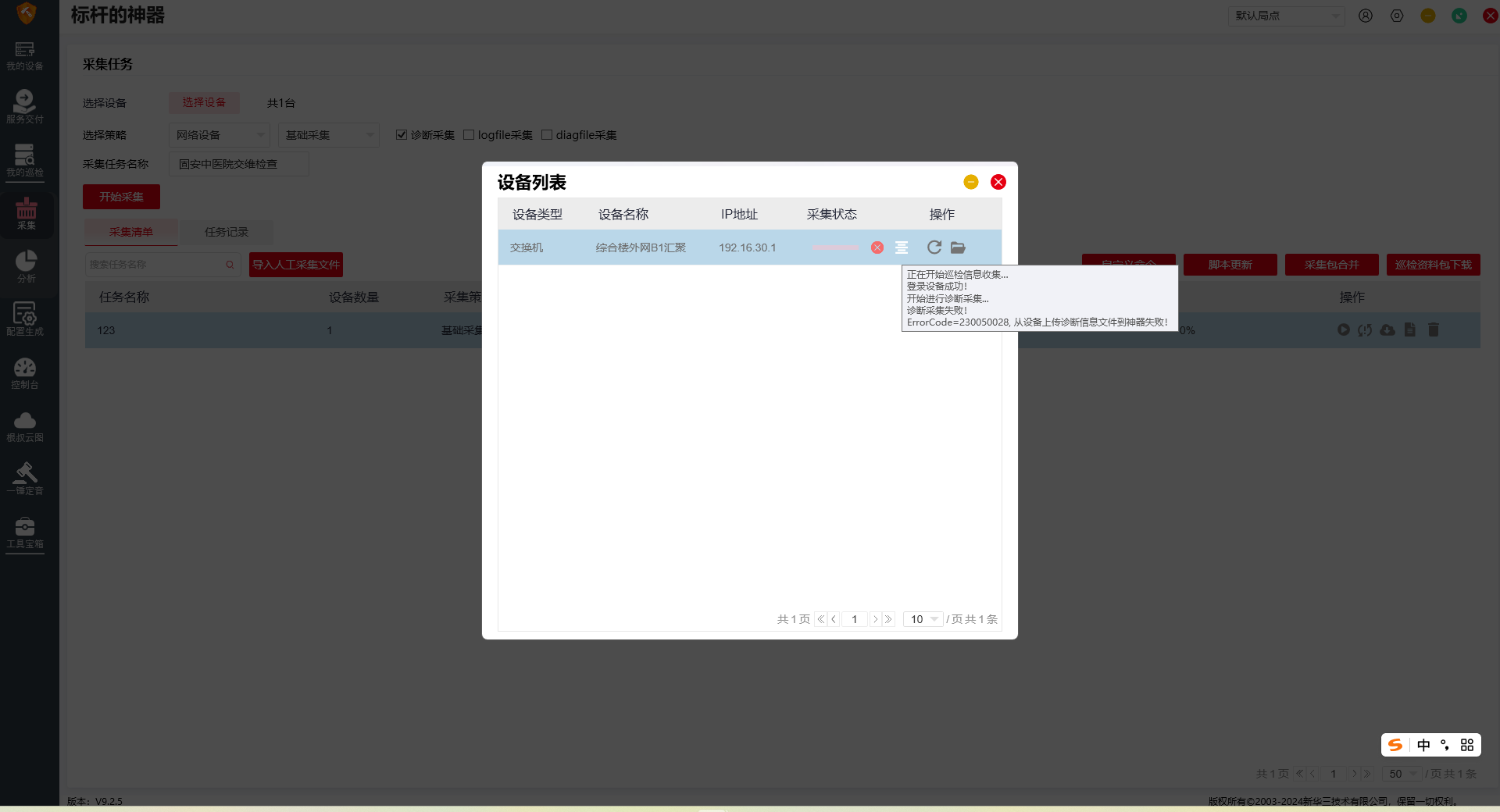Click the log details icon in device row
The width and height of the screenshot is (1500, 812).
(x=902, y=248)
